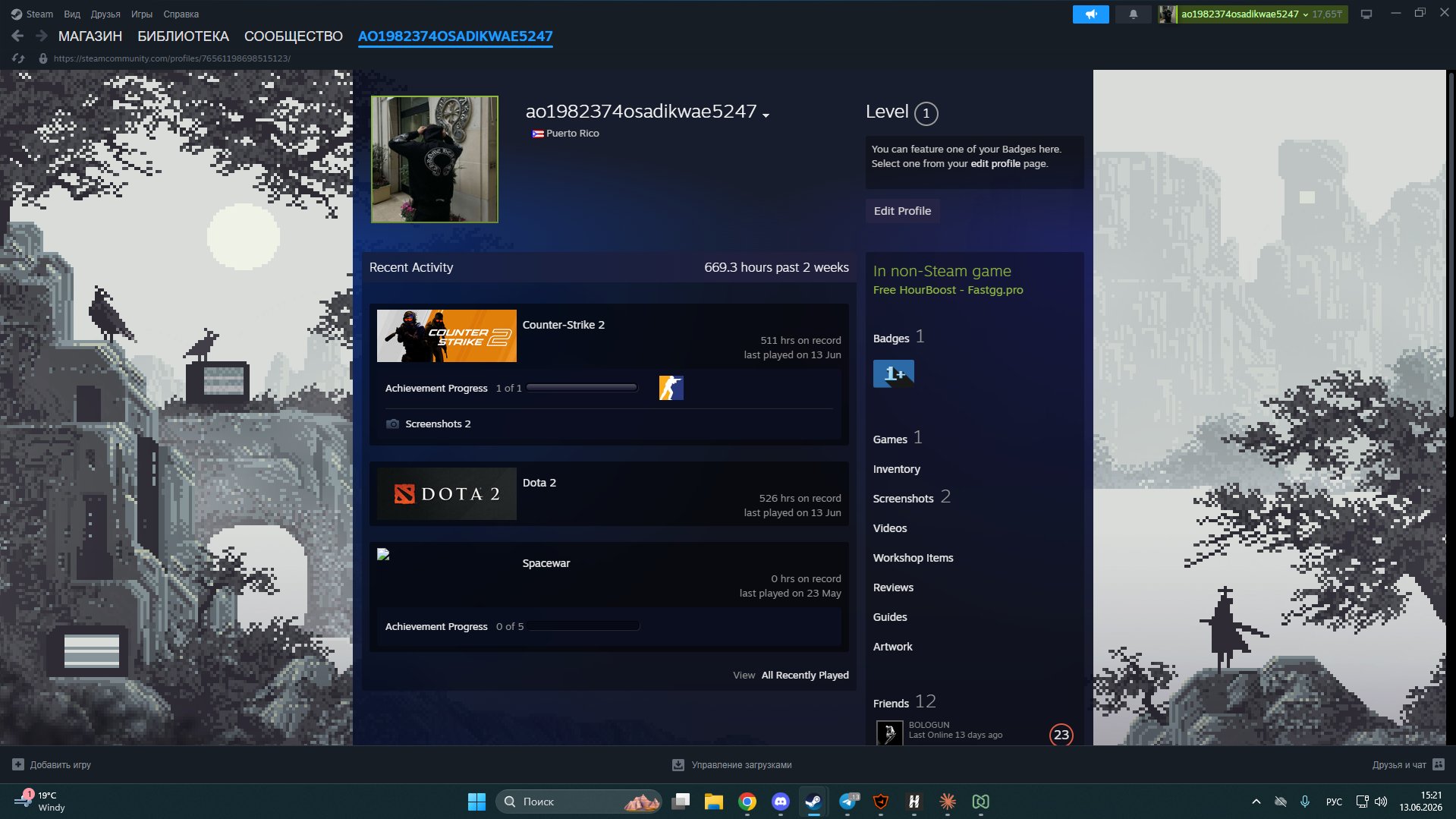Follow the 'edit profile' link in the badge box
The width and height of the screenshot is (1456, 819).
pos(995,164)
